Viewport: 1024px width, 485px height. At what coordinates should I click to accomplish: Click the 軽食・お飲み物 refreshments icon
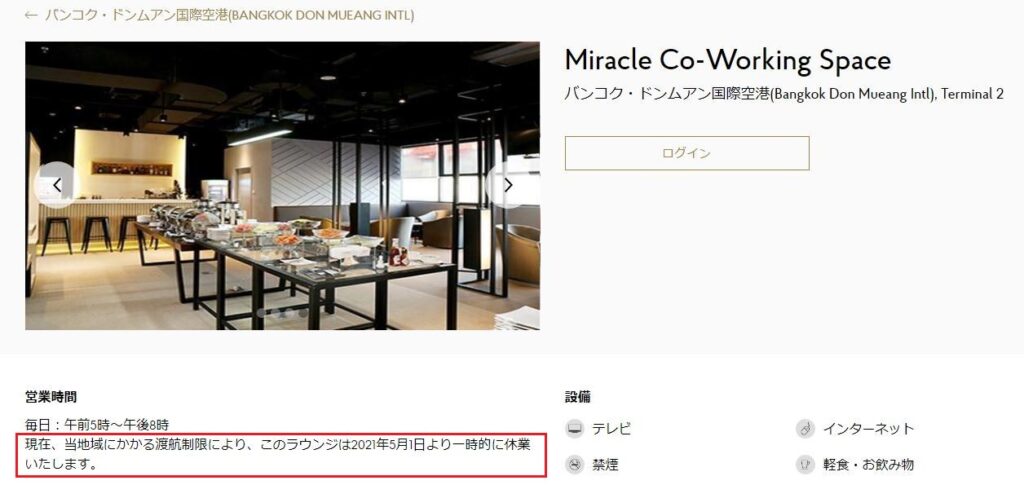pyautogui.click(x=805, y=465)
